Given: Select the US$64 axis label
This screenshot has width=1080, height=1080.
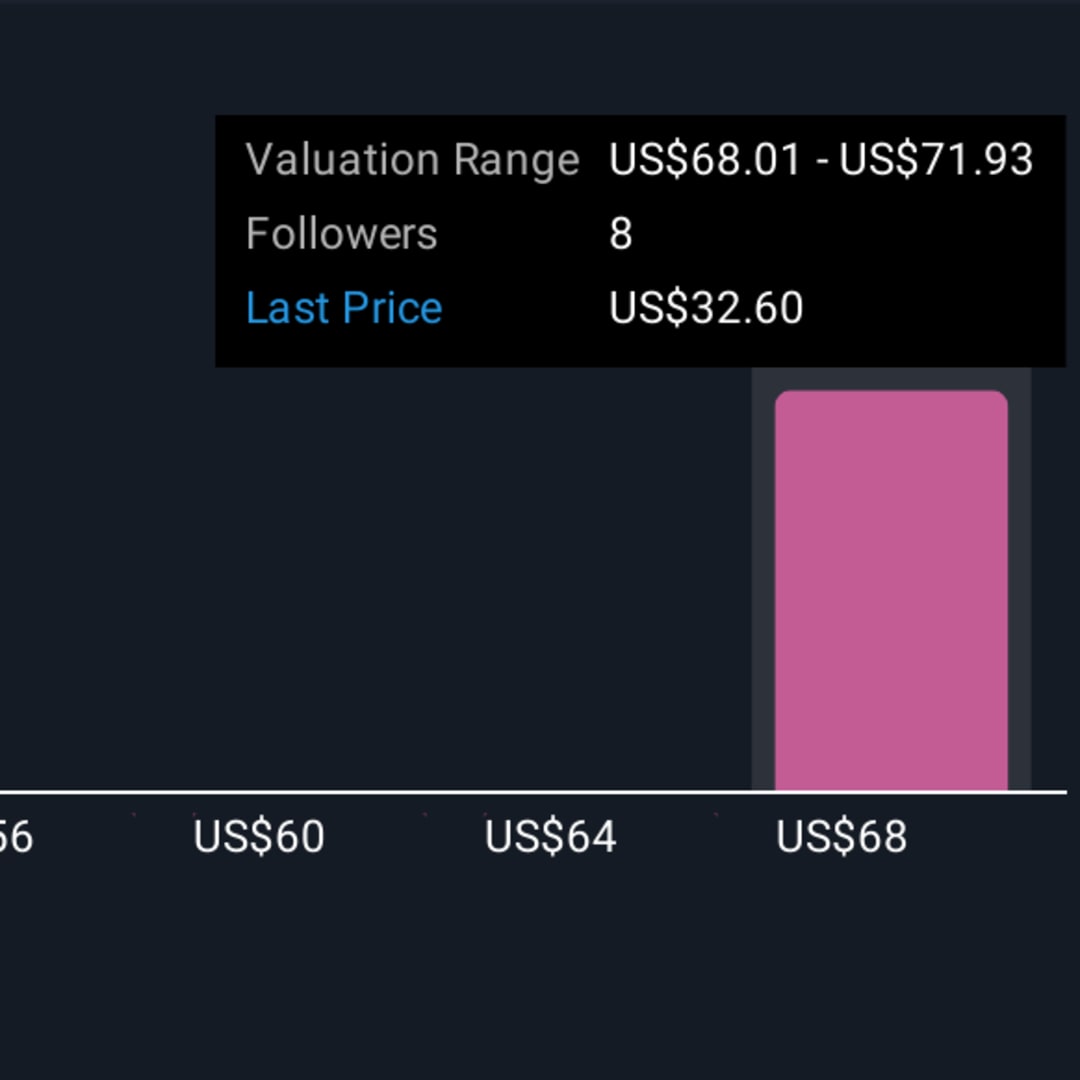Looking at the screenshot, I should coord(550,837).
